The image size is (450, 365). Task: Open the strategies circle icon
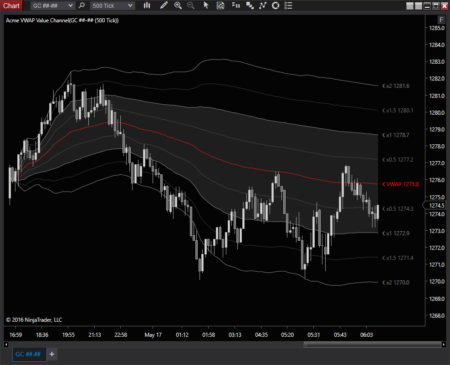pos(275,5)
